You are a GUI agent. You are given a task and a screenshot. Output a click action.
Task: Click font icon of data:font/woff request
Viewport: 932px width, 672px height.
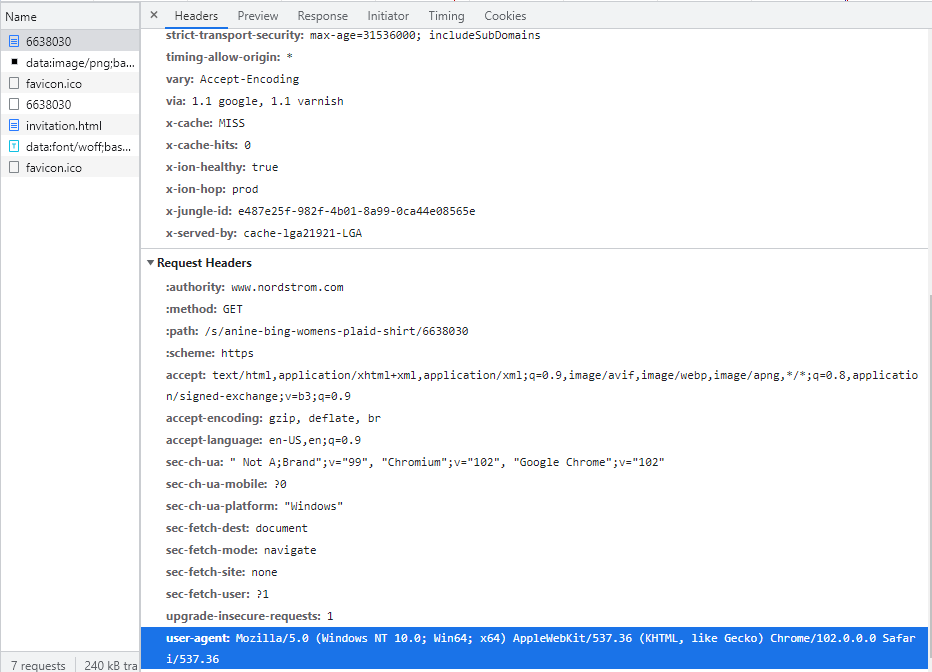[14, 146]
